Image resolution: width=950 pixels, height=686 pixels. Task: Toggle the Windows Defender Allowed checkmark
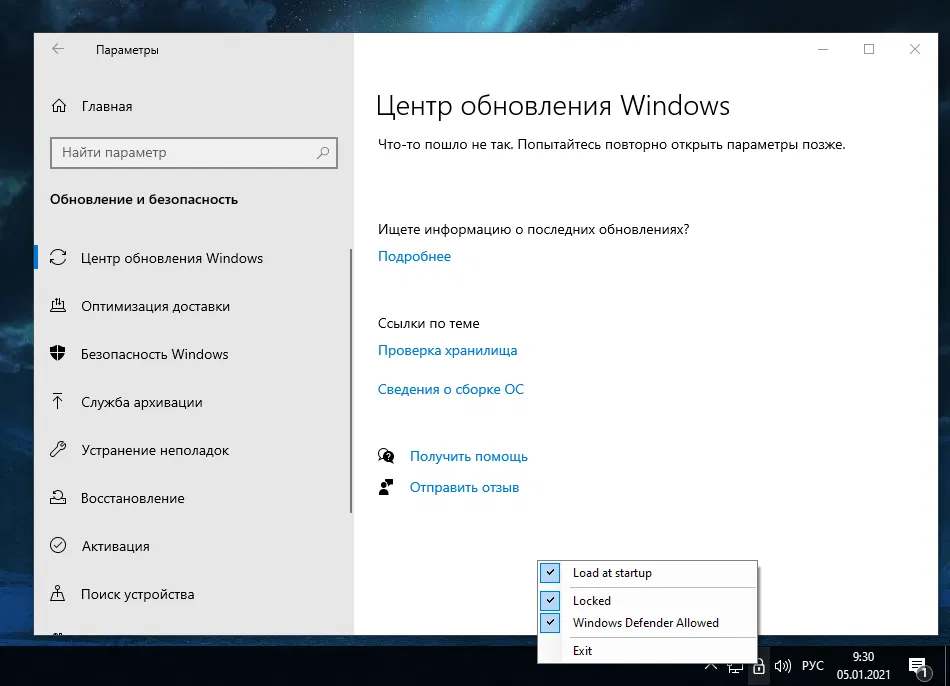550,622
